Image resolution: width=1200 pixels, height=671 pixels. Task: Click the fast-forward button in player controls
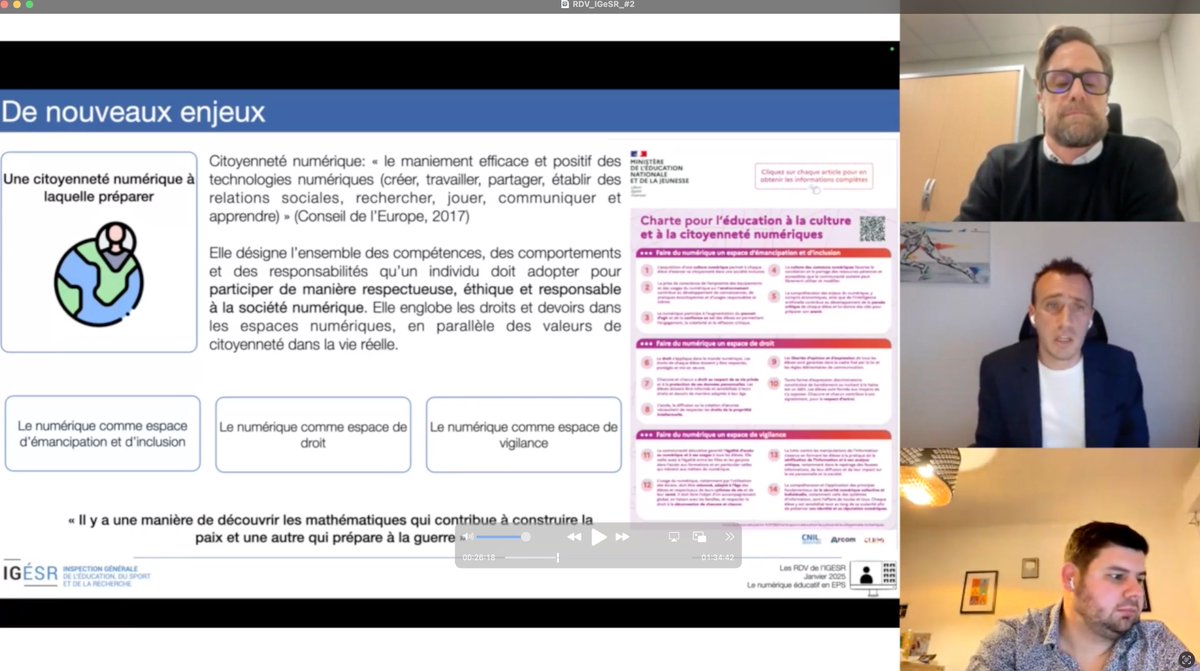pos(623,537)
